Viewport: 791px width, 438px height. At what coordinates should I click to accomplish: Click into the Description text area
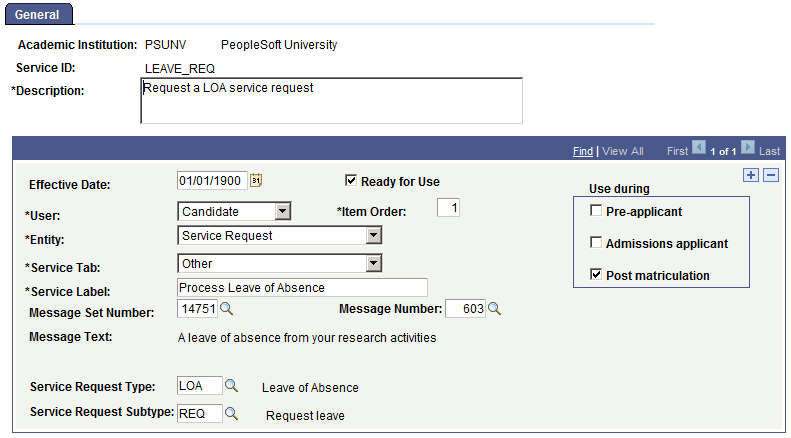click(331, 101)
